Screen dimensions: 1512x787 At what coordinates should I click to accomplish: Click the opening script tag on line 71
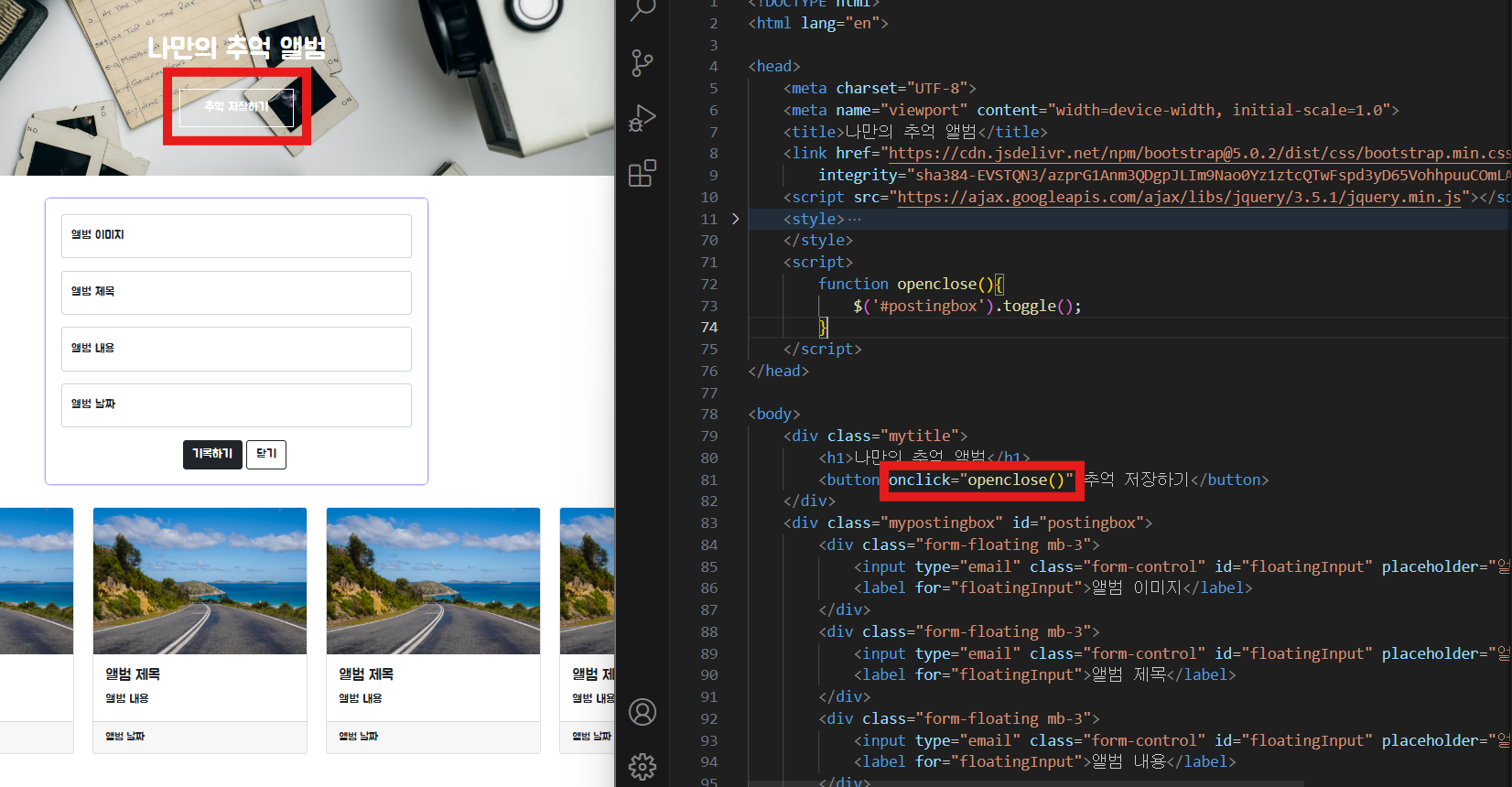[x=818, y=262]
